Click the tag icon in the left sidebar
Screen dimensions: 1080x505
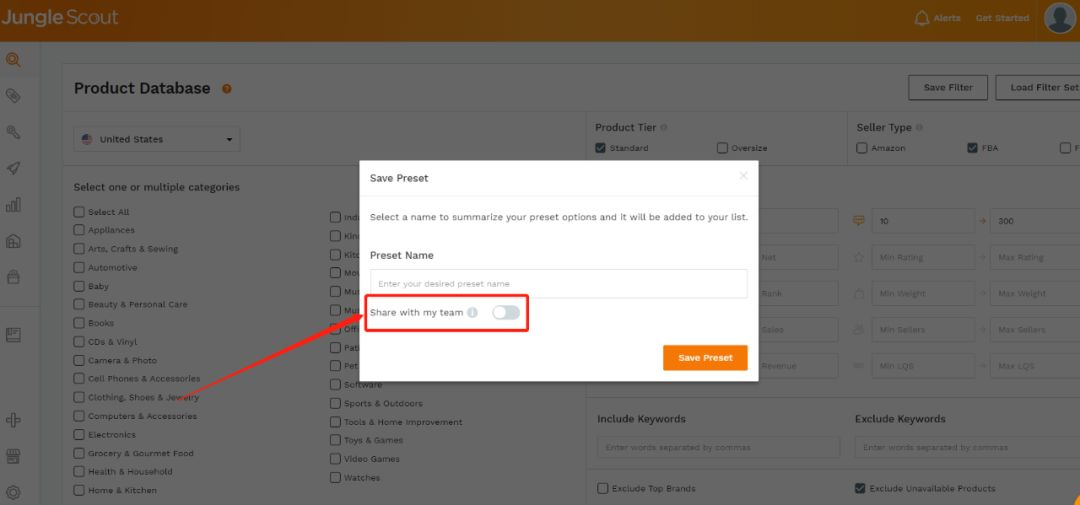pyautogui.click(x=12, y=95)
